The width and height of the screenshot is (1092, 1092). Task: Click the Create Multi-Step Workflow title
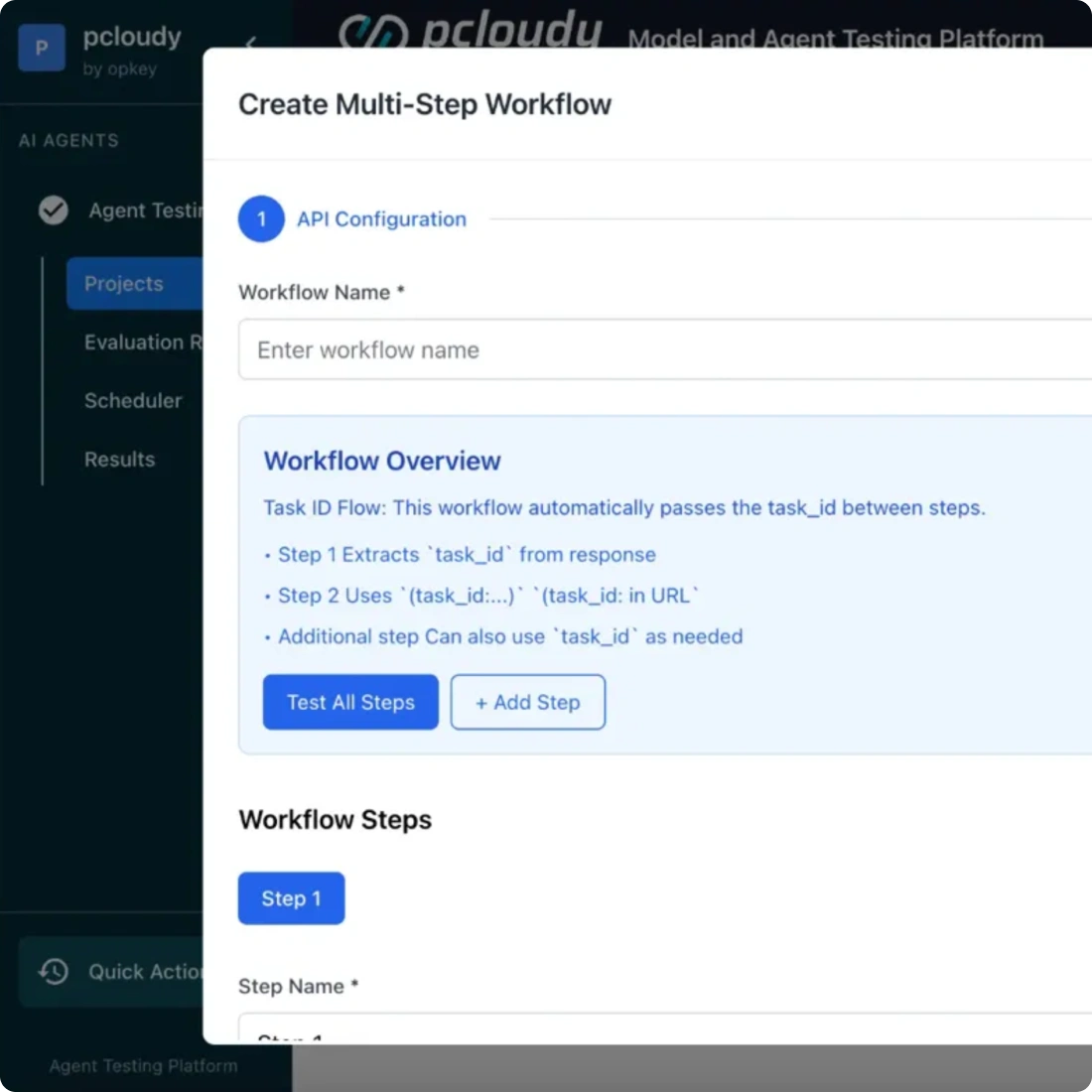pyautogui.click(x=425, y=104)
